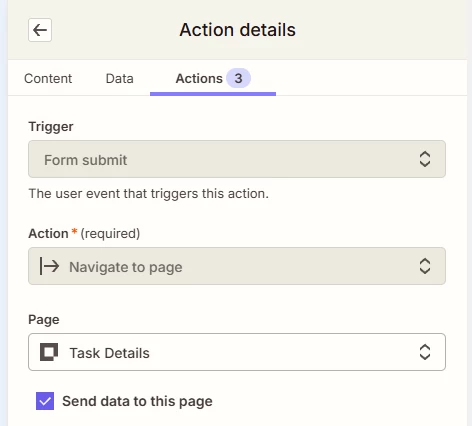The height and width of the screenshot is (426, 472).
Task: Switch to the Data tab
Action: tap(120, 79)
